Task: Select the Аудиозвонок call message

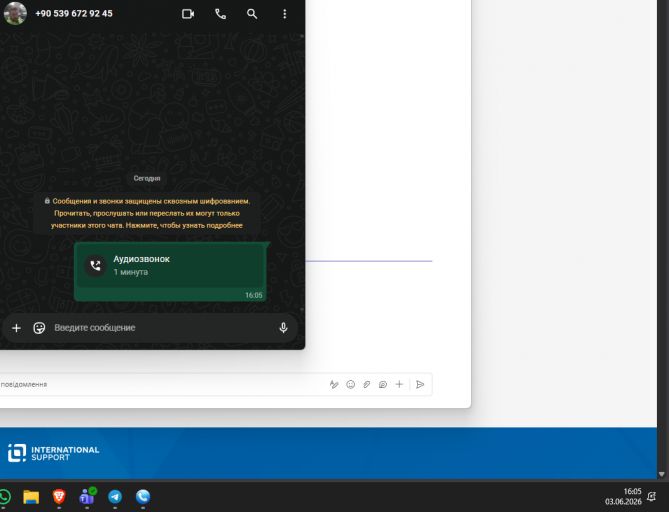Action: click(170, 272)
